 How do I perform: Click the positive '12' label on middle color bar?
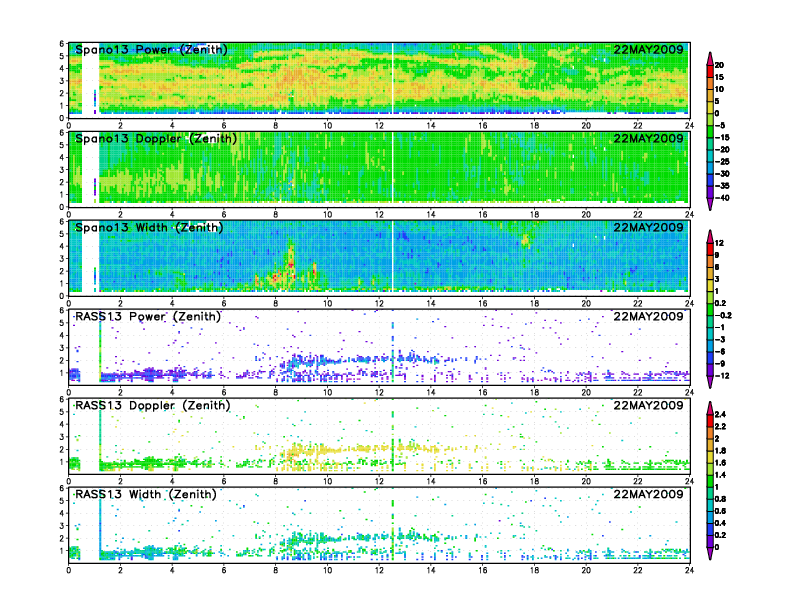click(719, 243)
